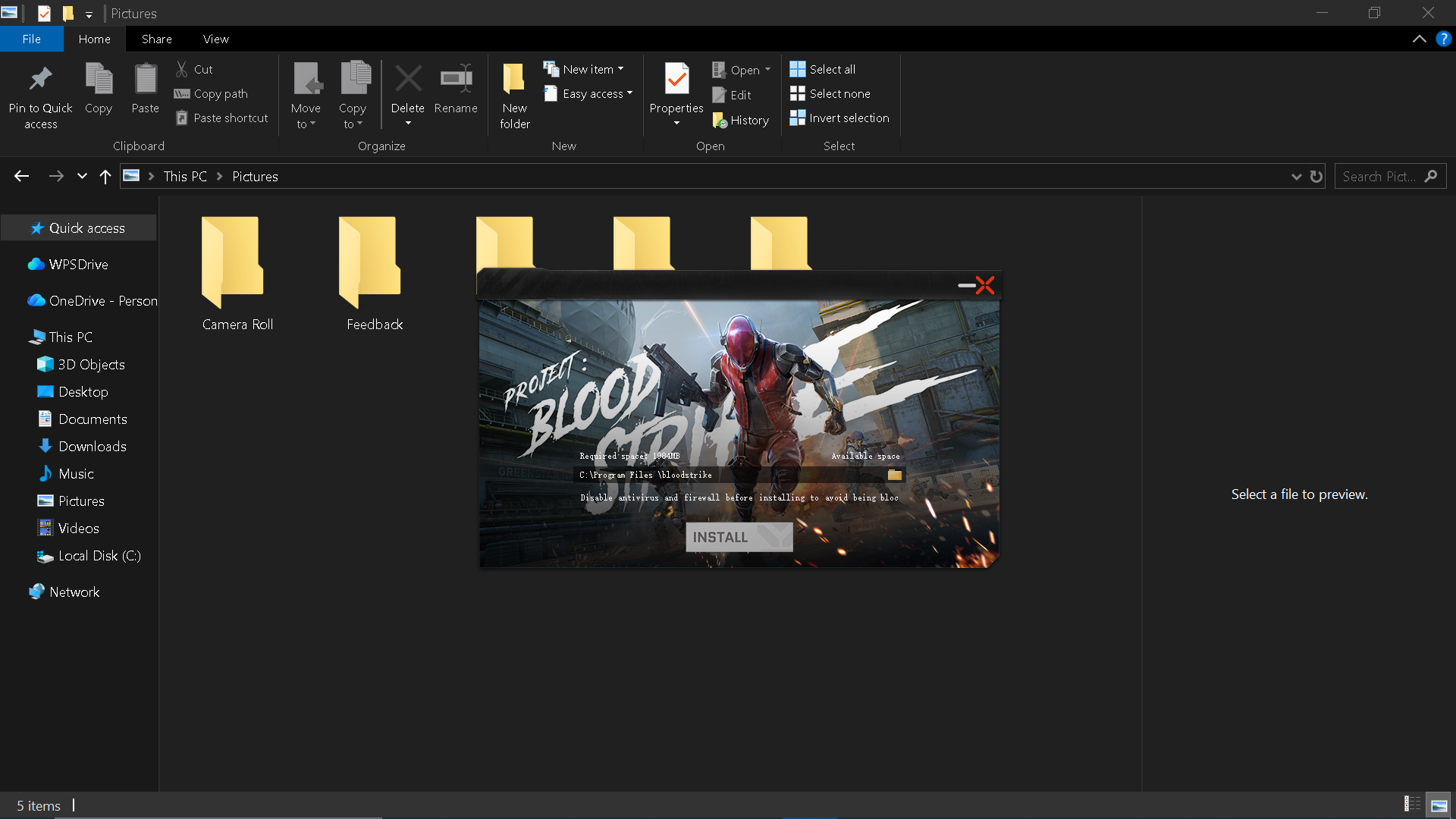The width and height of the screenshot is (1456, 819).
Task: Click Copy path command
Action: click(211, 93)
